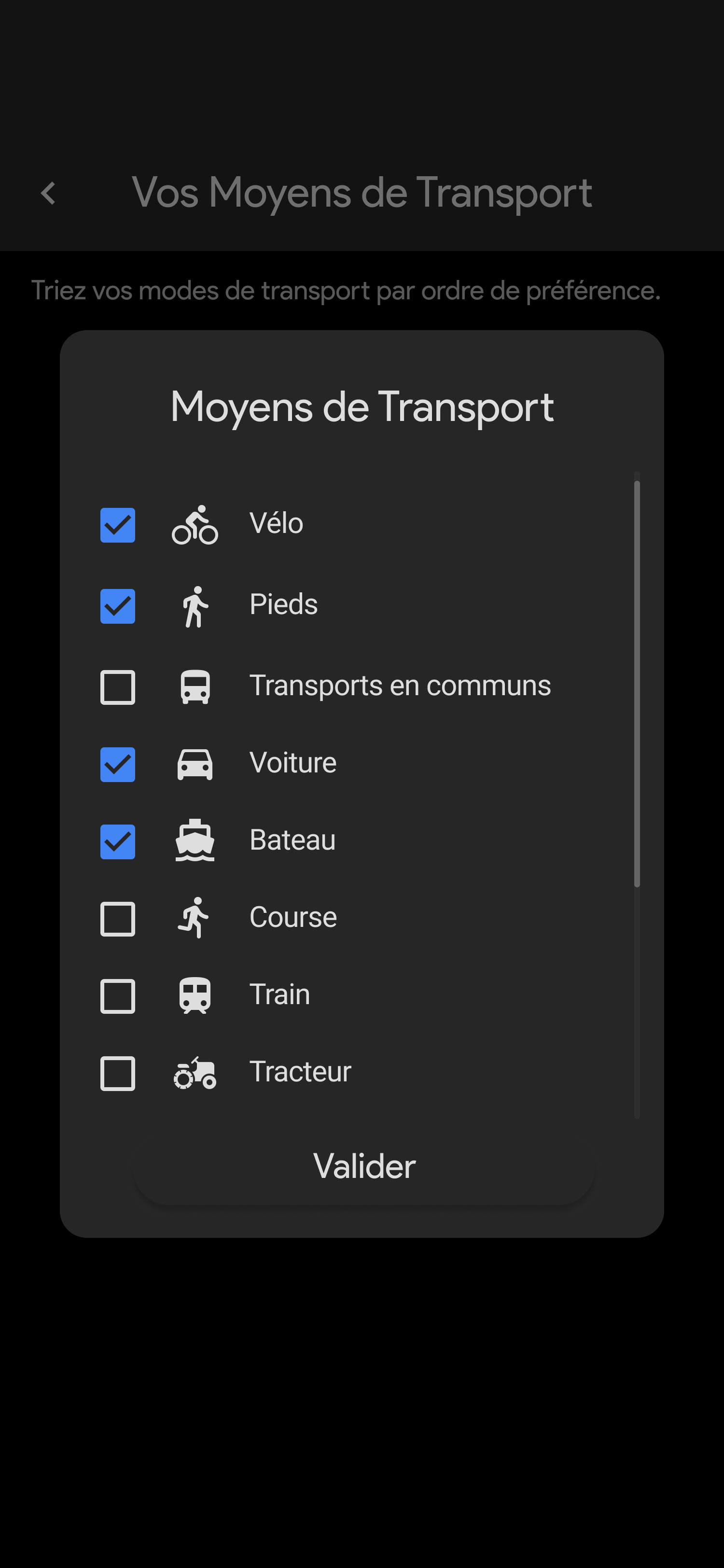
Task: Tap the Transports en communs label
Action: (400, 686)
